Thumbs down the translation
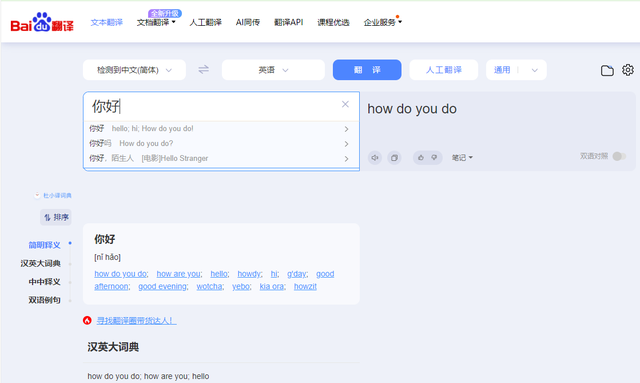This screenshot has height=383, width=640. coord(434,158)
